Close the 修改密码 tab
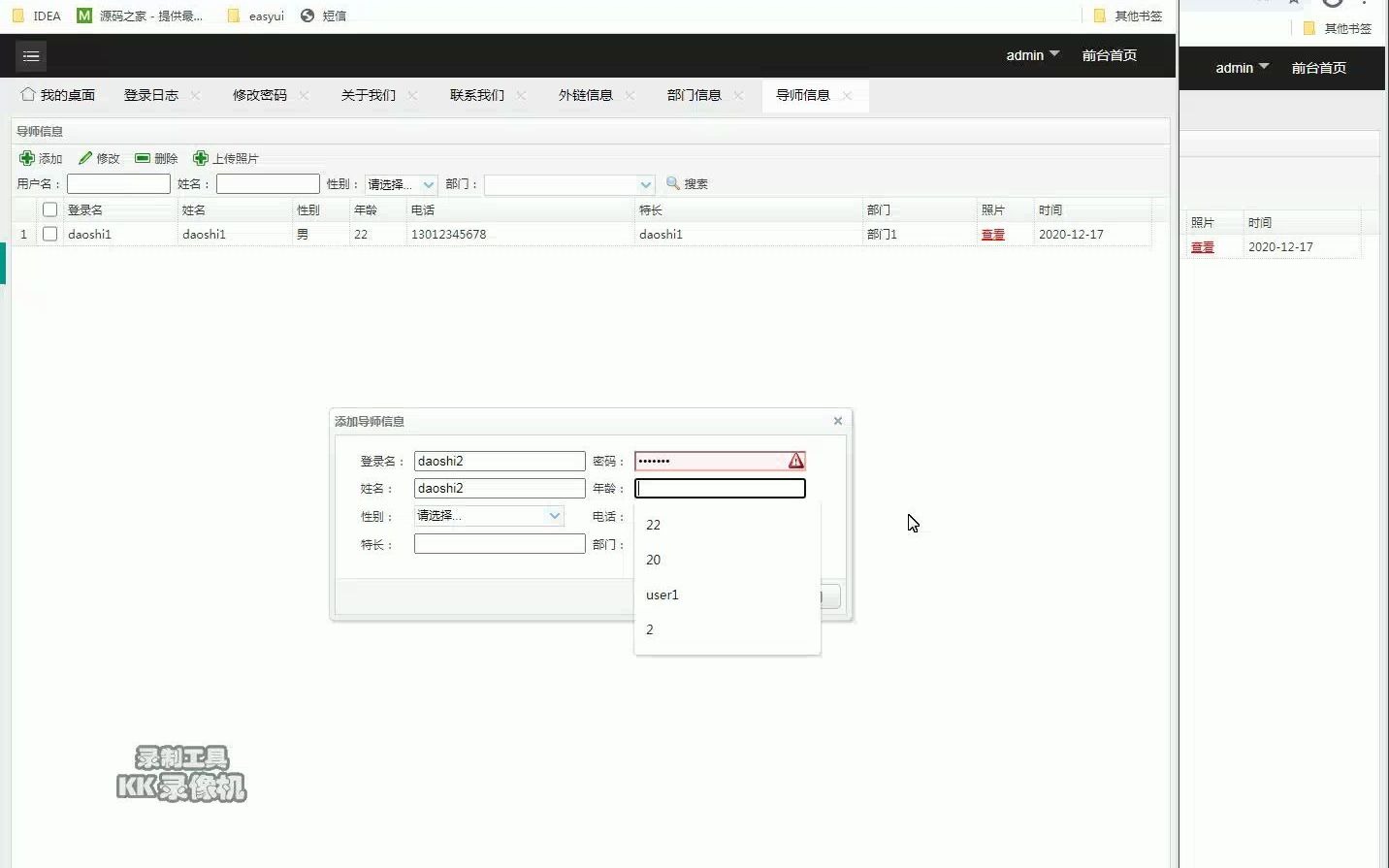 (304, 95)
